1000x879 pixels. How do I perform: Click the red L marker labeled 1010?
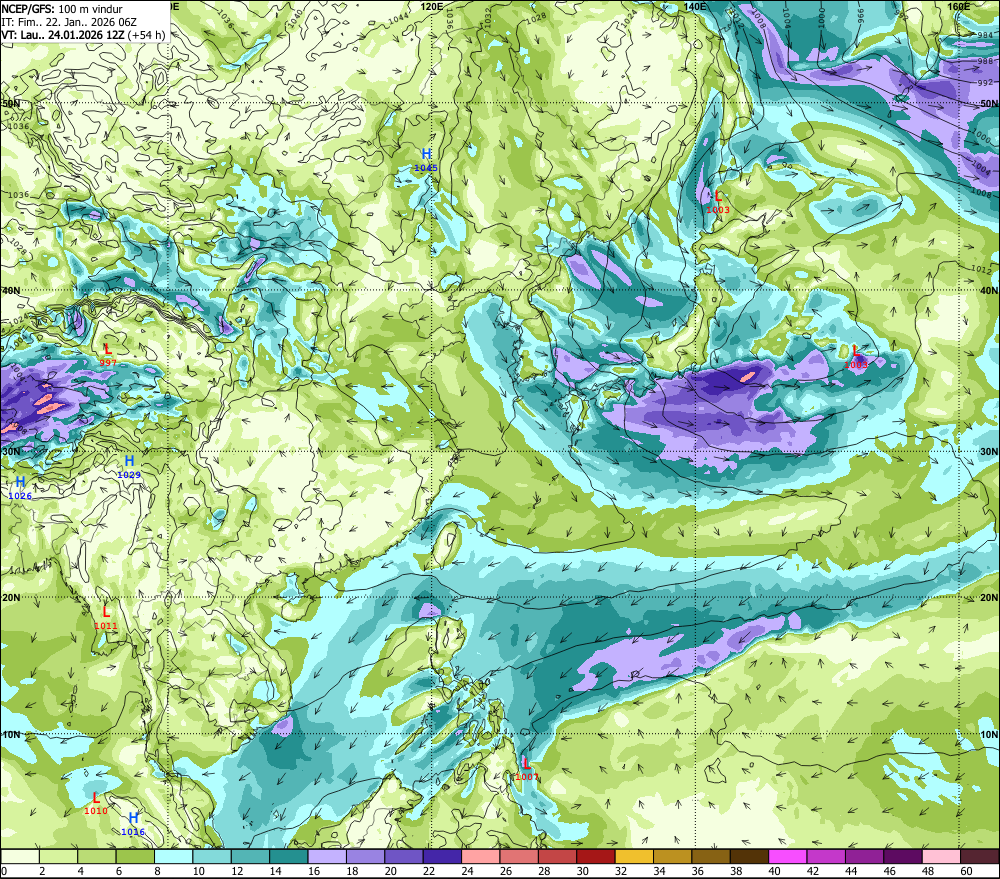[x=96, y=797]
